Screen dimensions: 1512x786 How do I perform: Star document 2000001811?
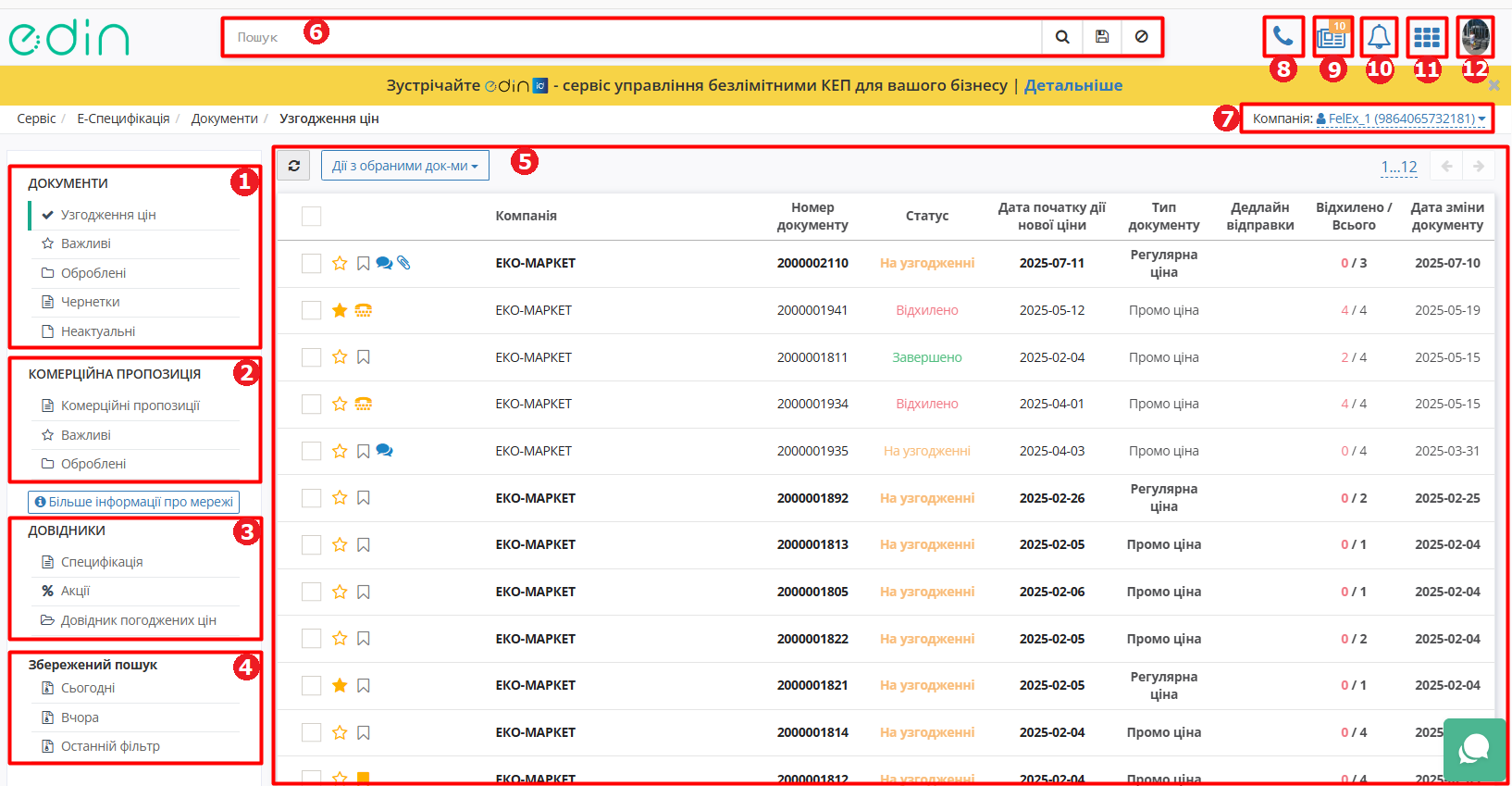[340, 357]
